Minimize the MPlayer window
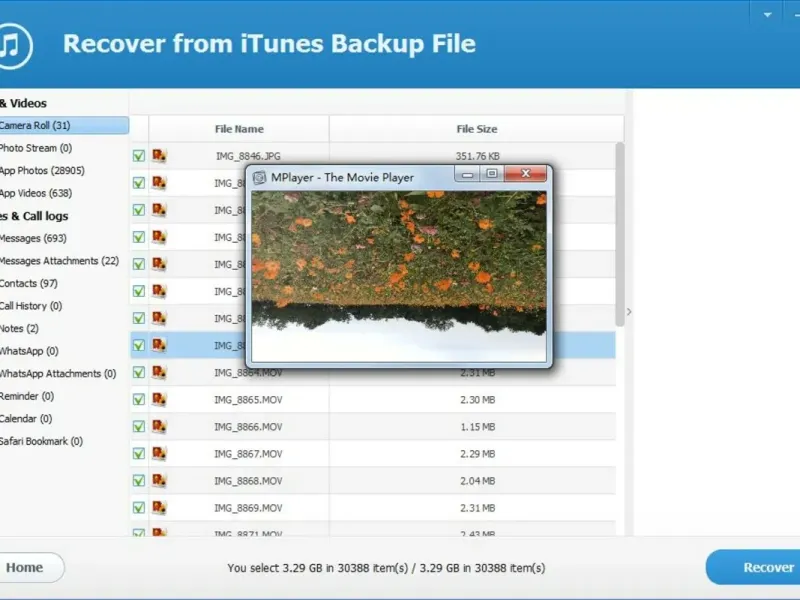 [x=467, y=174]
